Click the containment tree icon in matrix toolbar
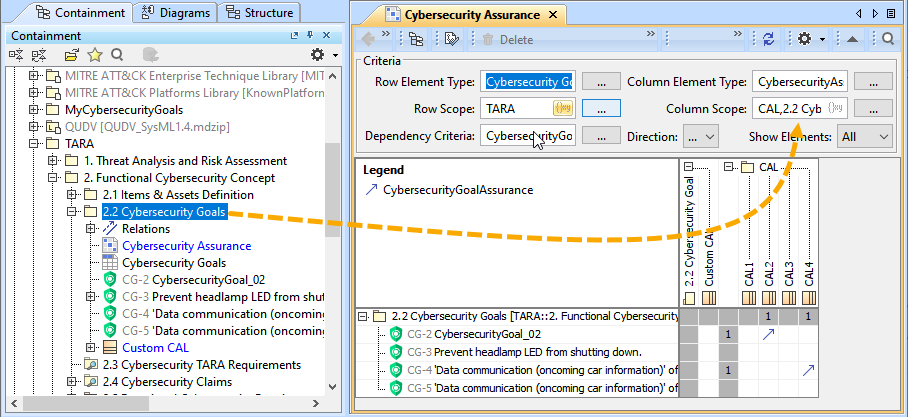 [x=415, y=39]
